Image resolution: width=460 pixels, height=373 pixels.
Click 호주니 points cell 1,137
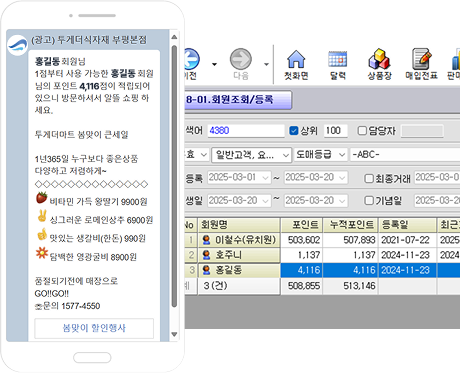(x=302, y=255)
